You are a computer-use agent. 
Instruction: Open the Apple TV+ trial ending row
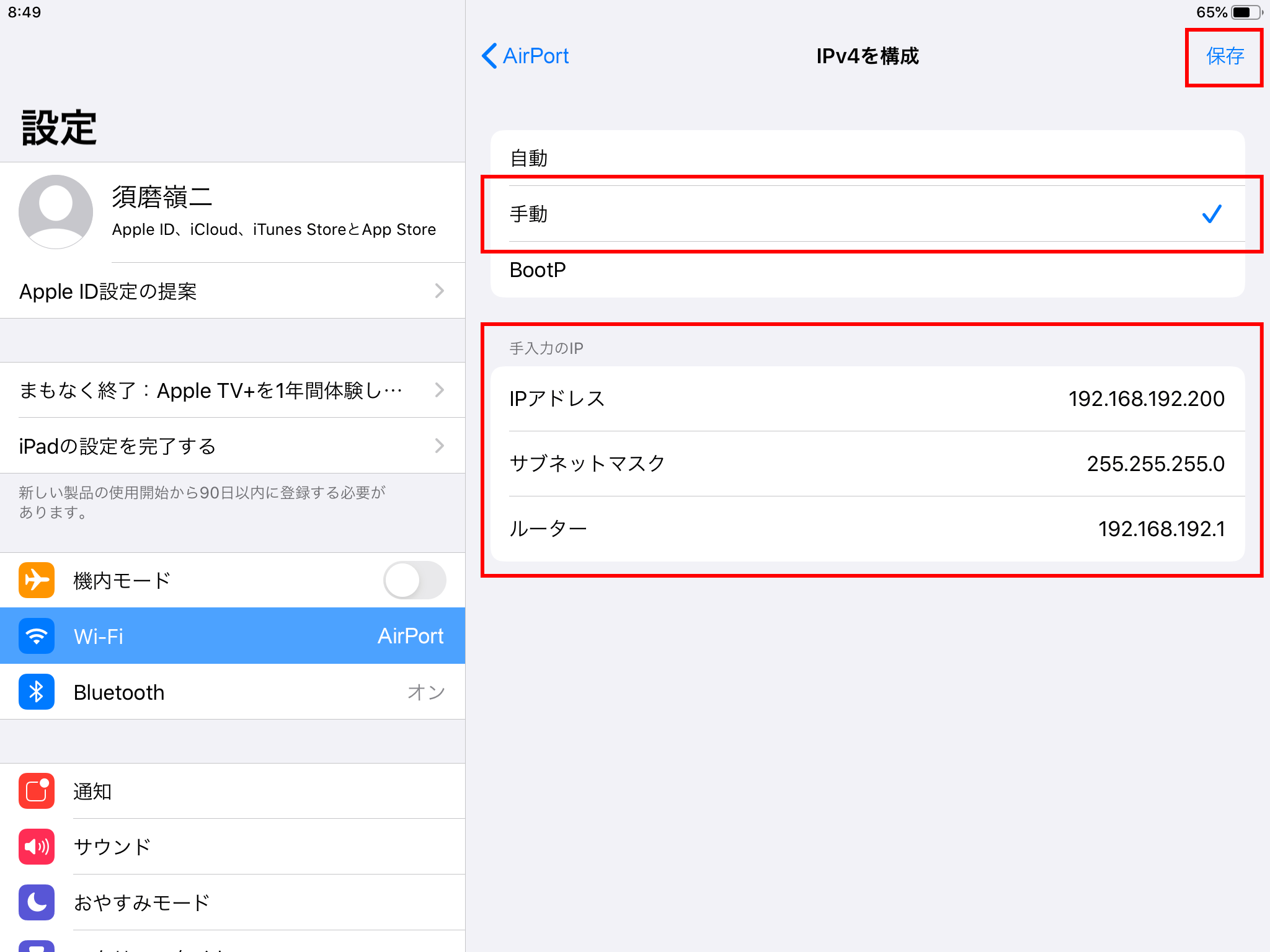coord(233,390)
